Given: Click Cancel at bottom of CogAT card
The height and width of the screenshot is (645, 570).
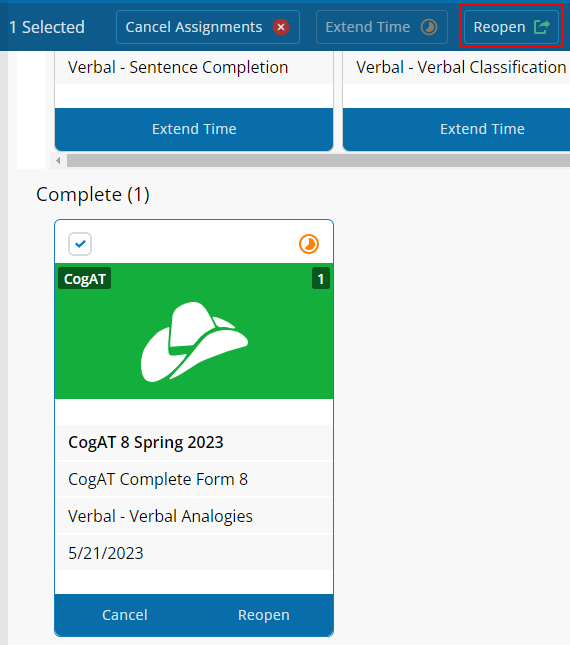Looking at the screenshot, I should 125,615.
